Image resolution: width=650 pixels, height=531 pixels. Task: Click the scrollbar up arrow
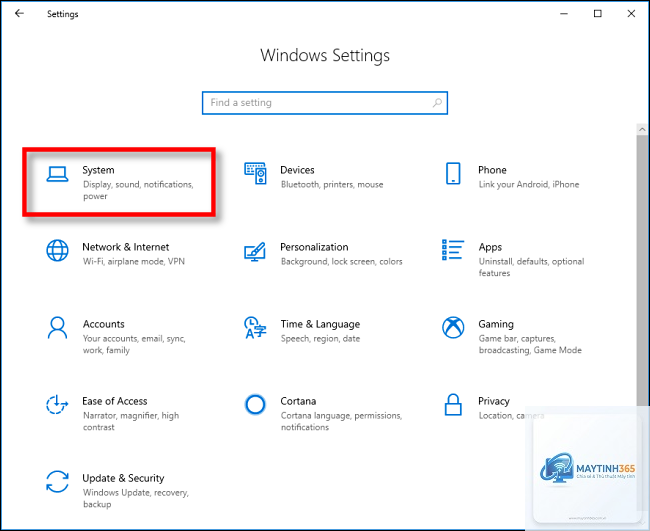643,129
